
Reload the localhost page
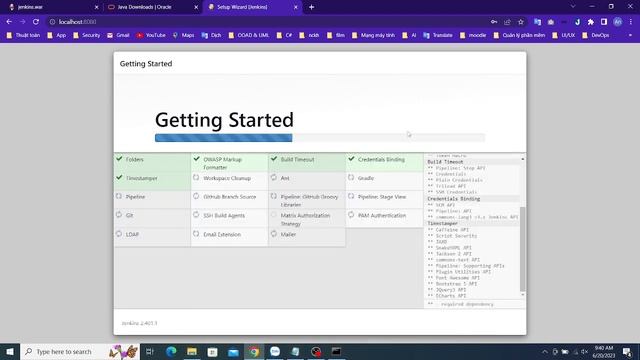tap(36, 22)
